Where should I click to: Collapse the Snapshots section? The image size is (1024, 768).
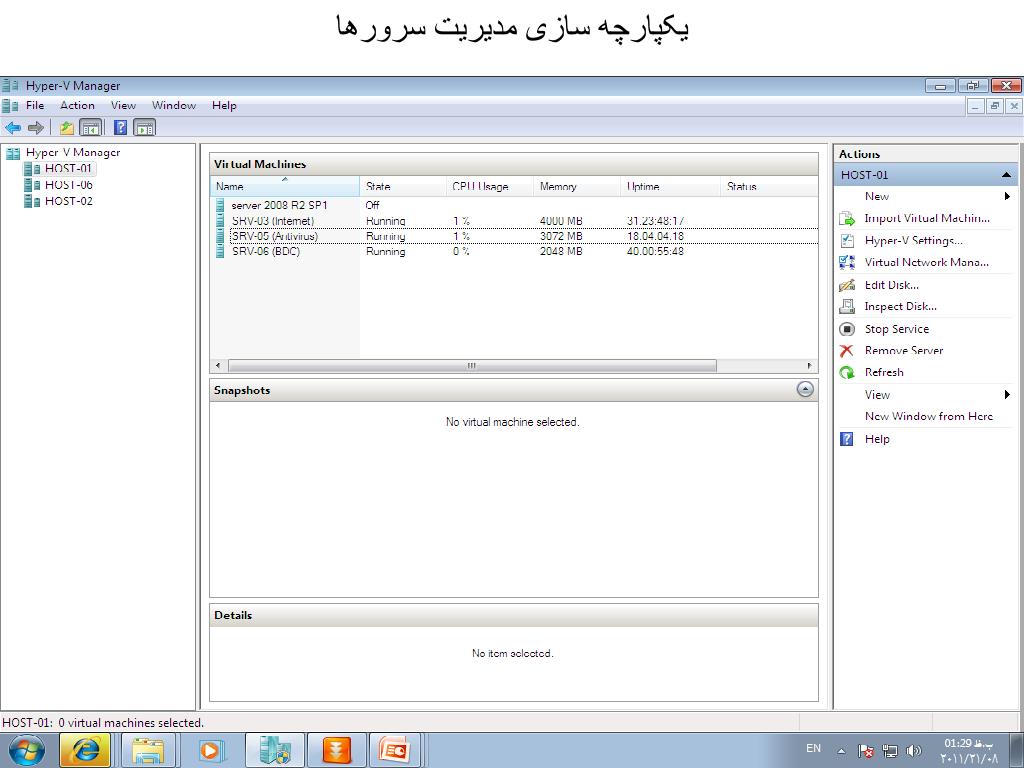(805, 390)
